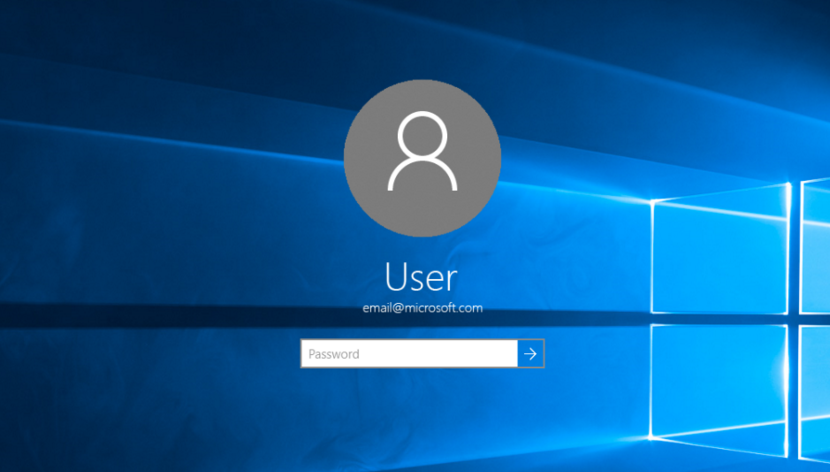Sign in using the right-arrow button
The image size is (830, 472).
[531, 353]
